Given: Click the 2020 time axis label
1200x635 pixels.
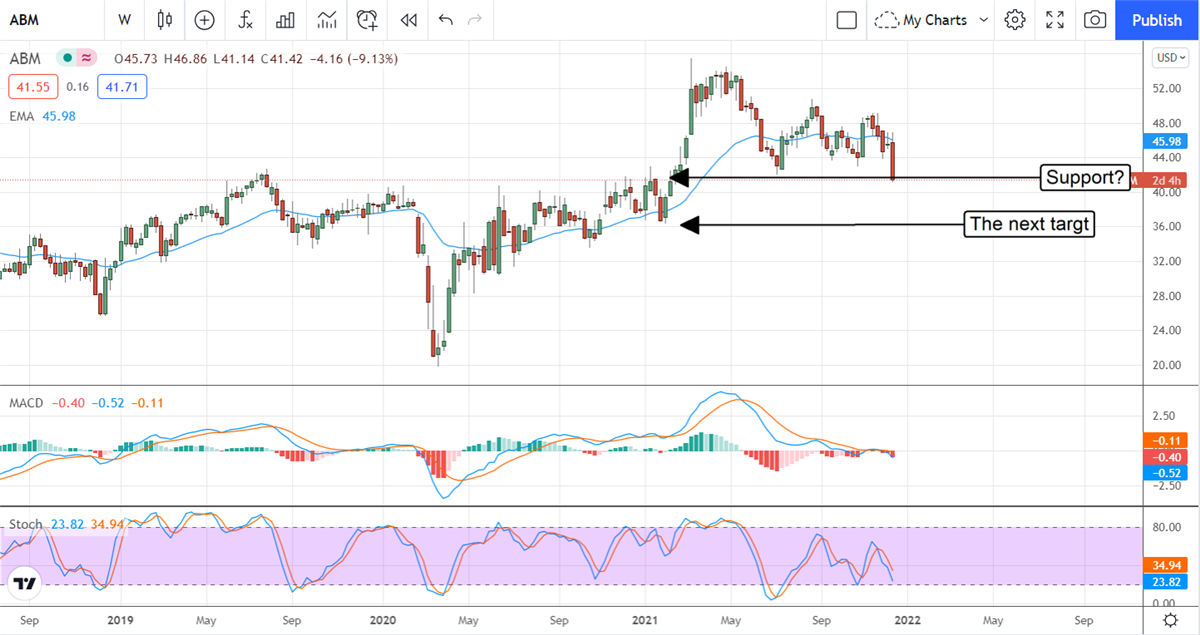Looking at the screenshot, I should pos(384,620).
